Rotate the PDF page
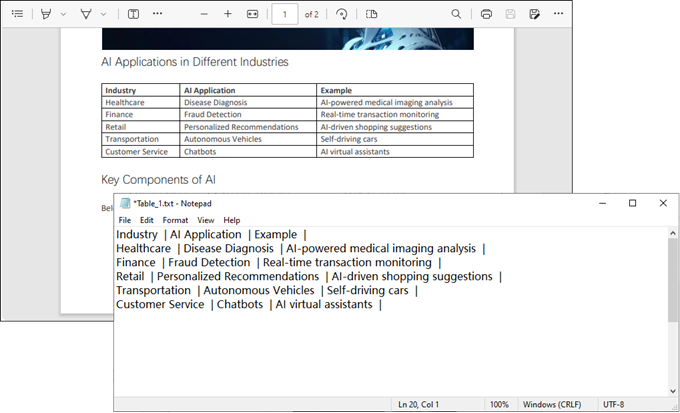 point(342,14)
